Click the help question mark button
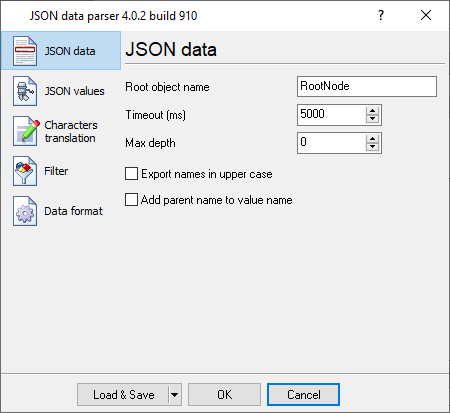 coord(381,15)
